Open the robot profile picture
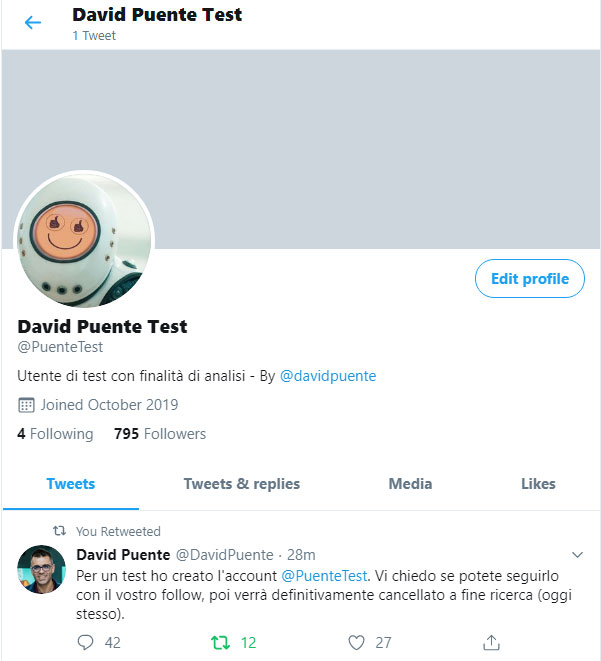This screenshot has width=601, height=661. click(84, 240)
